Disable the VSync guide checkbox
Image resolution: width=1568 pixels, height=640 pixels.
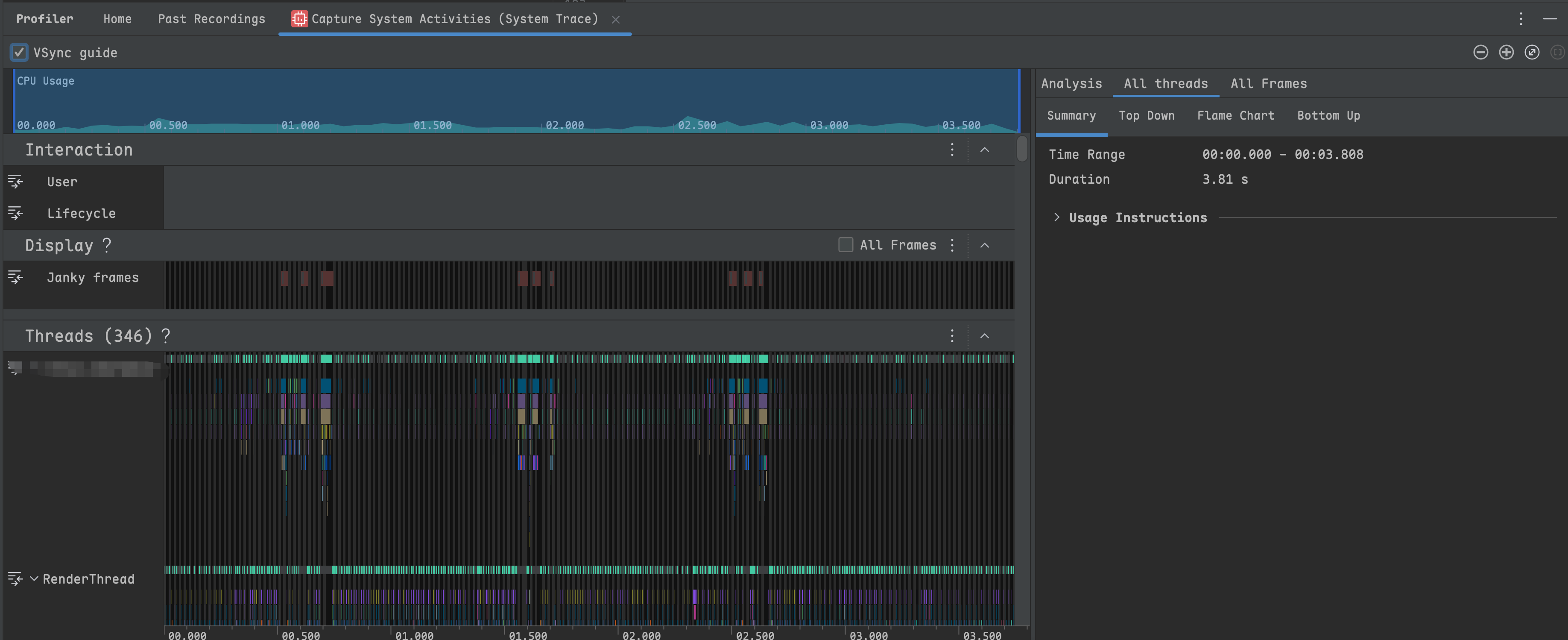[x=19, y=53]
